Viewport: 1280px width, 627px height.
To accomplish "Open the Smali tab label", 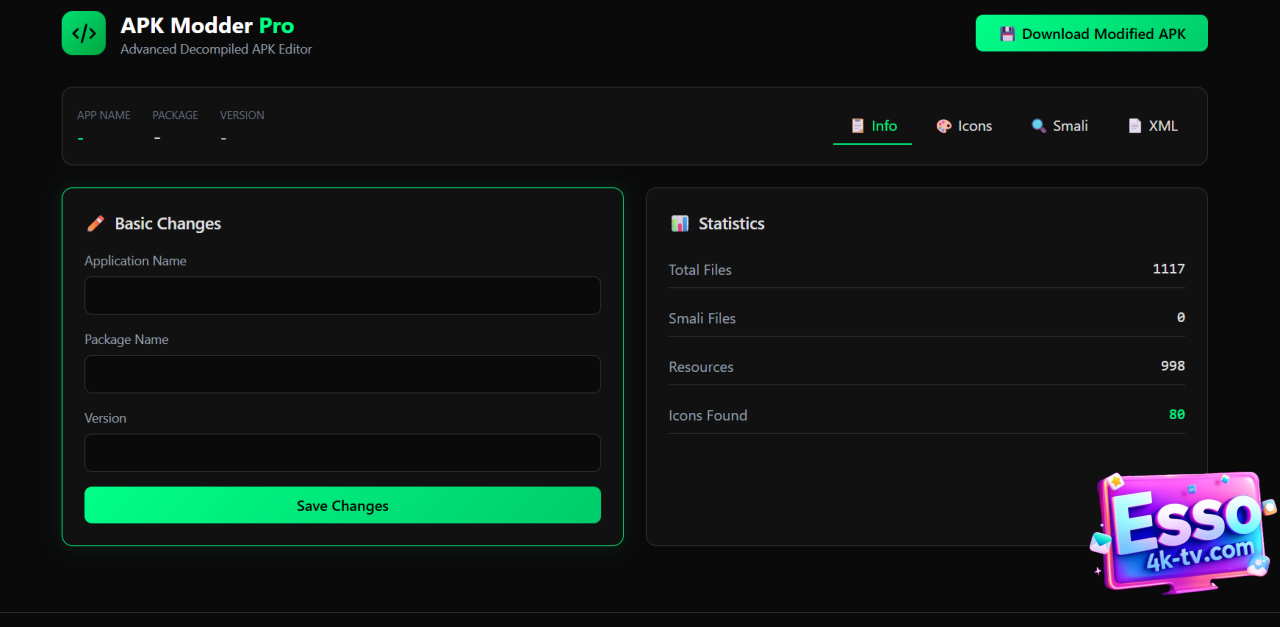I will [1070, 126].
